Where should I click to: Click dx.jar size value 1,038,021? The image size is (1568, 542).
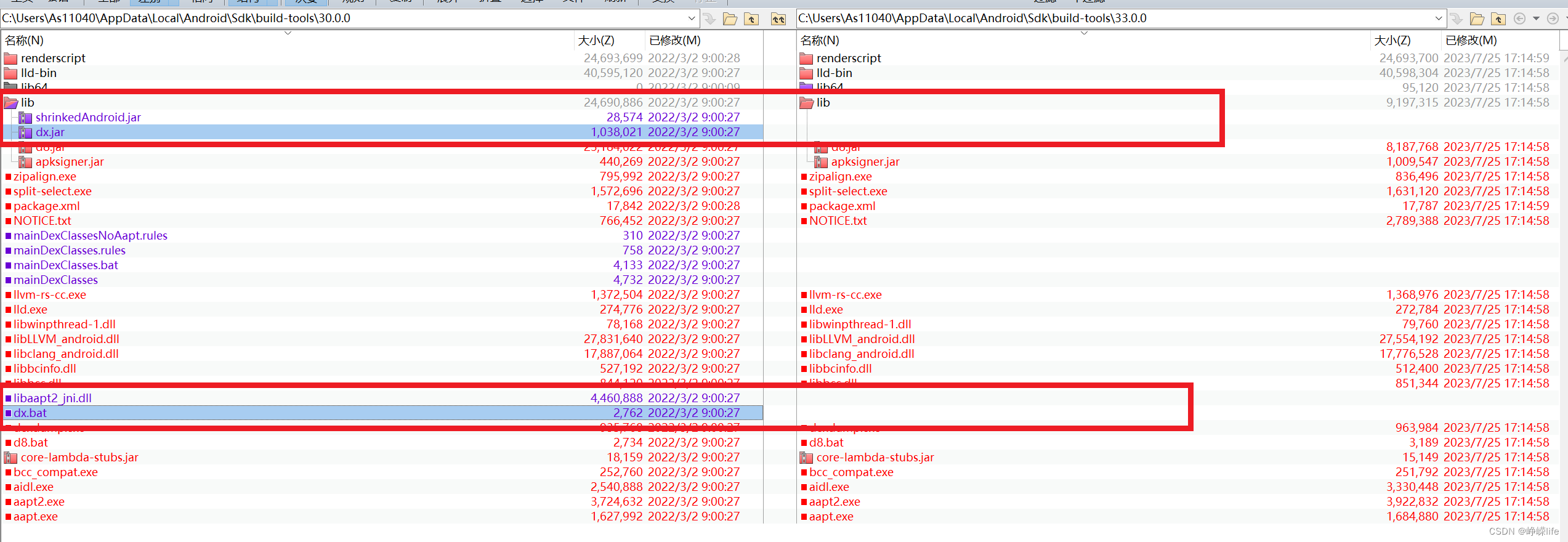click(616, 132)
